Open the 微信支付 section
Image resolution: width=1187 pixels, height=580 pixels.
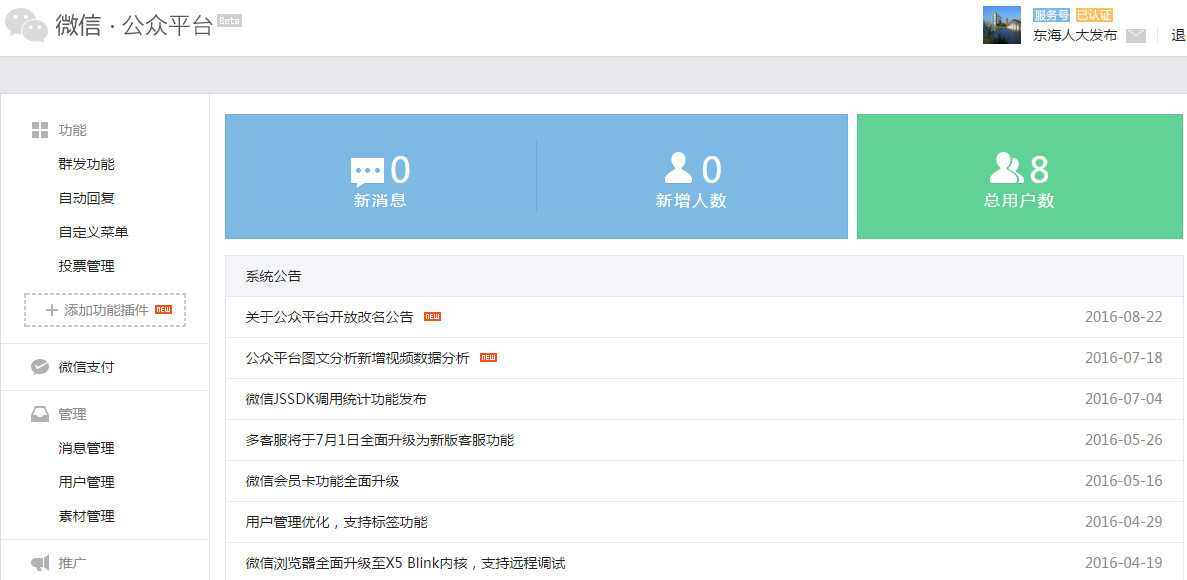click(86, 367)
